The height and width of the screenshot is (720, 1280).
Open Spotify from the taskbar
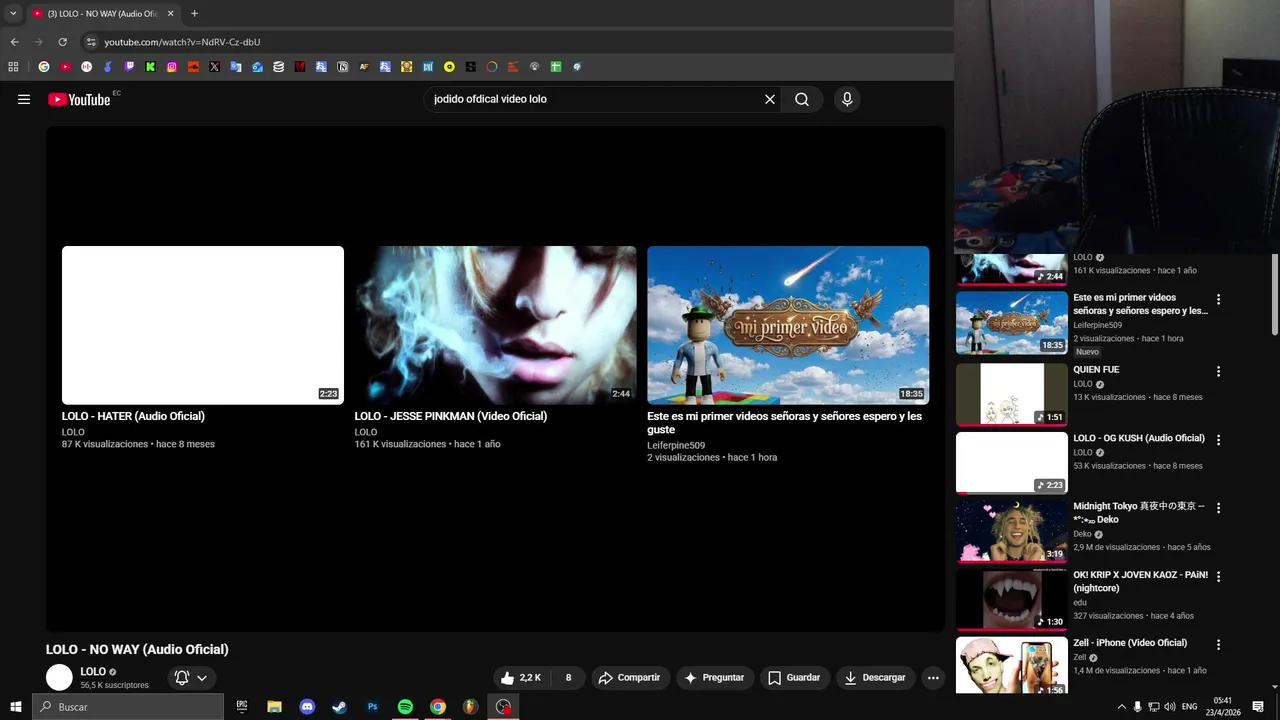click(405, 707)
